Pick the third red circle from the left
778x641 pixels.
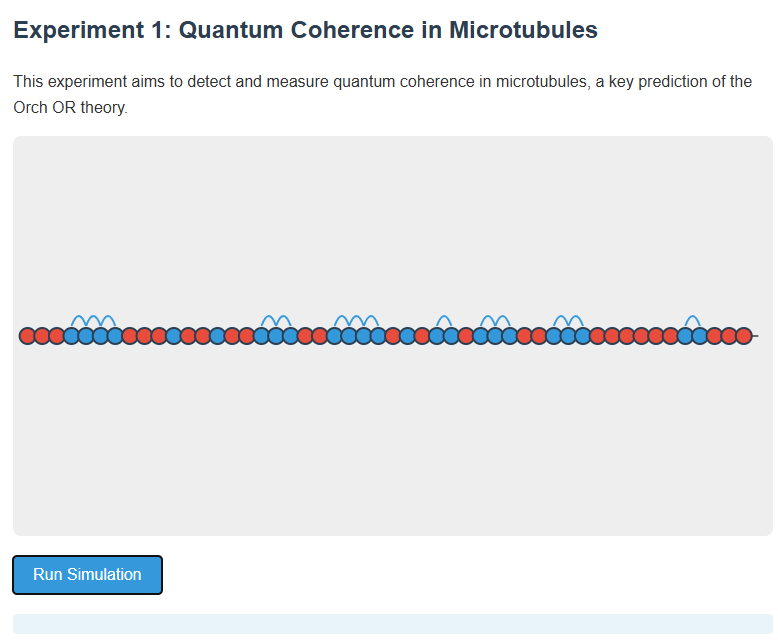tap(56, 336)
